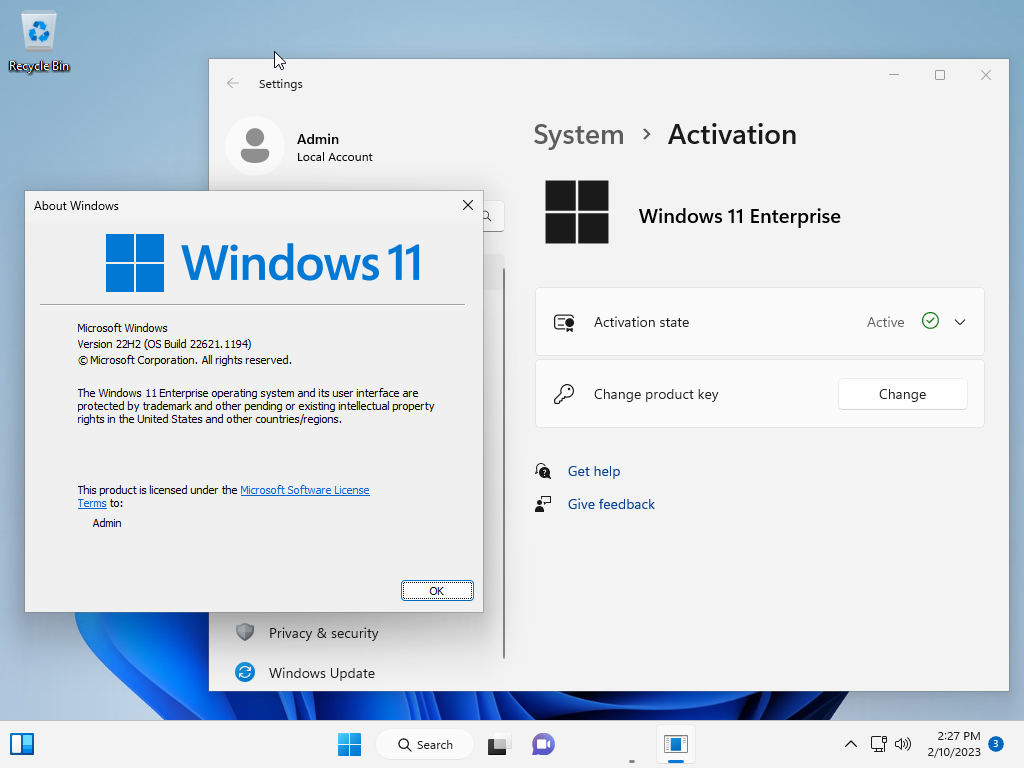The width and height of the screenshot is (1024, 768).
Task: Open the network tray icon
Action: click(x=878, y=744)
